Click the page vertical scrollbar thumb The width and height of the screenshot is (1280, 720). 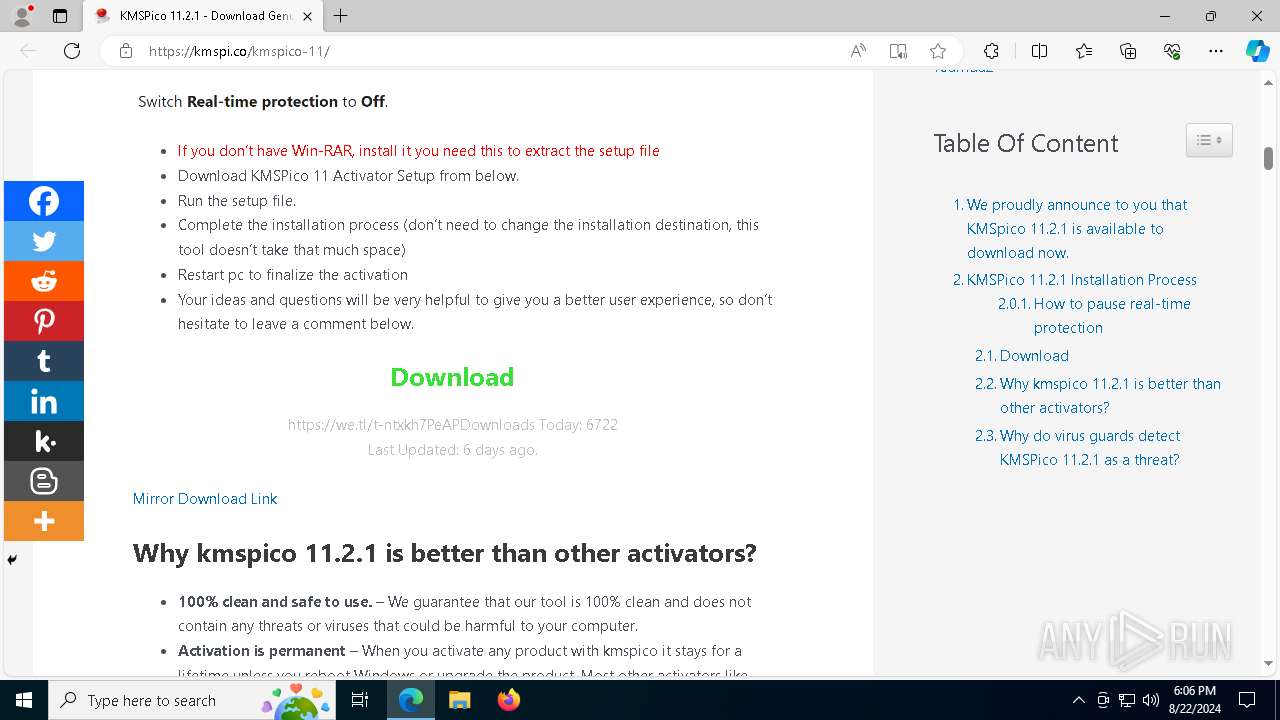[x=1268, y=158]
